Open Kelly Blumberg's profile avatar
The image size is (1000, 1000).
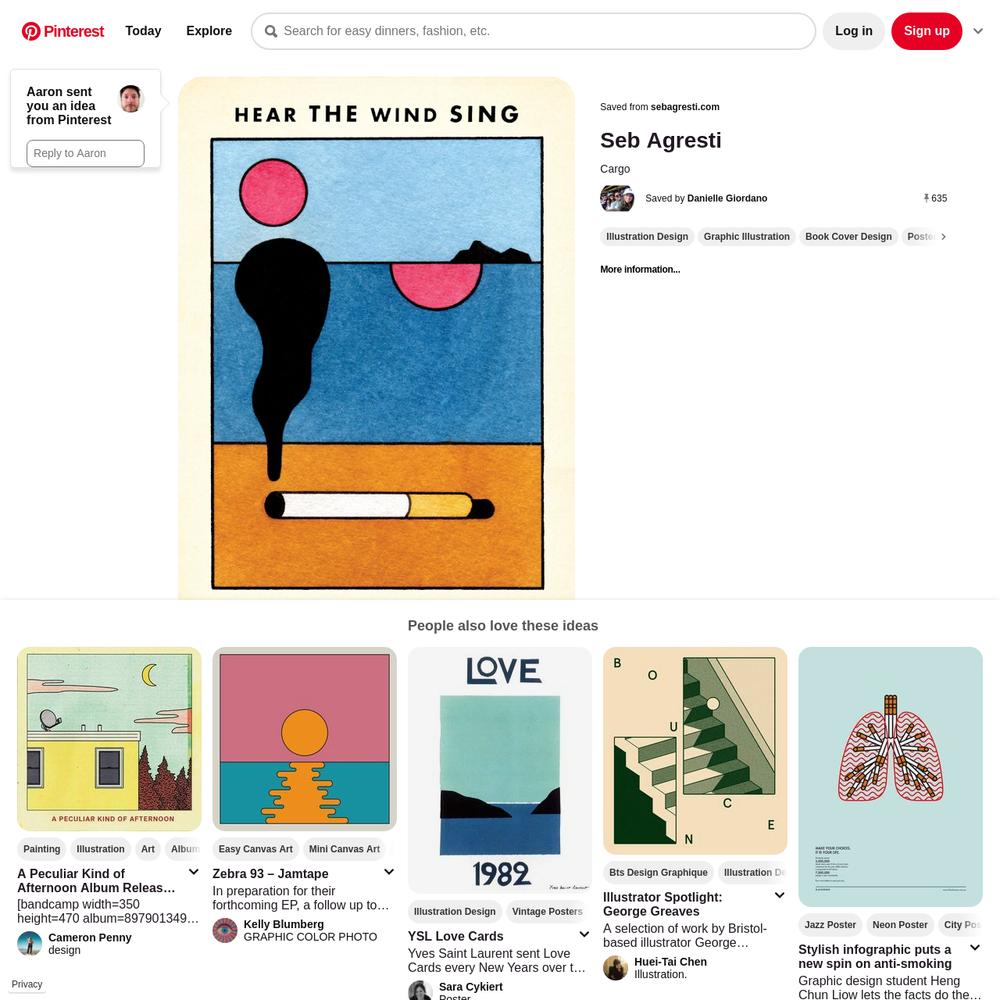tap(224, 930)
